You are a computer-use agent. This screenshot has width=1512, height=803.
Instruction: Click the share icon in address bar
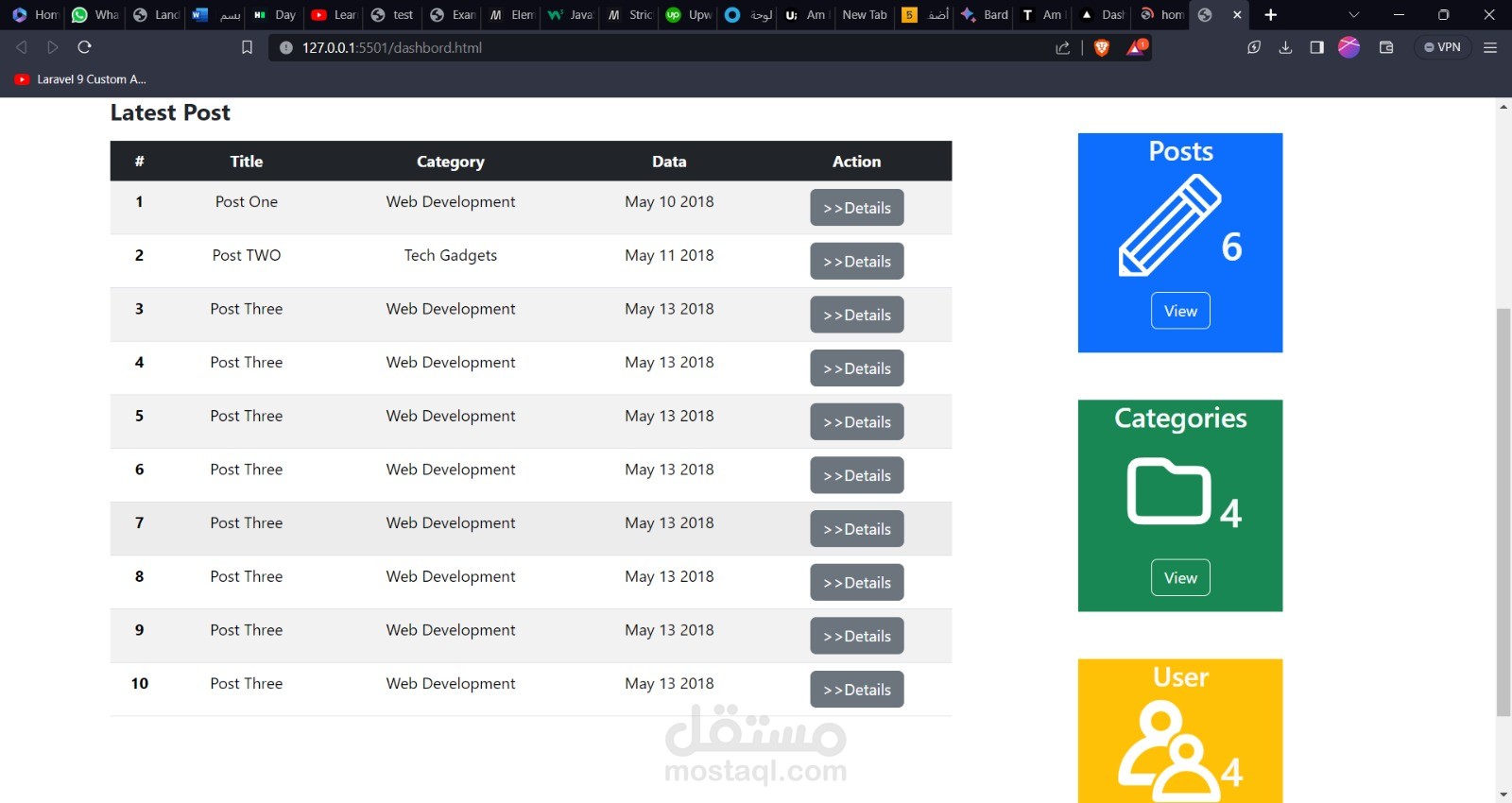[1063, 47]
